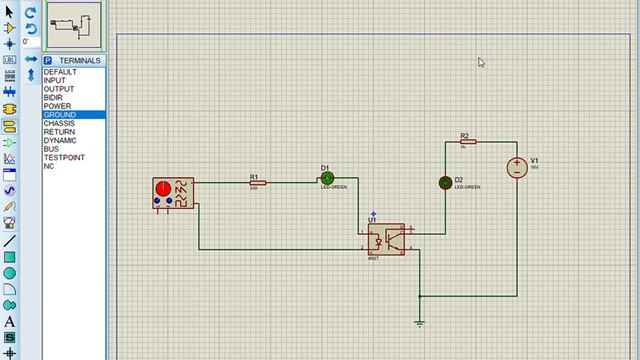Click the rotation angle input field
This screenshot has height=360, width=640.
[x=31, y=42]
